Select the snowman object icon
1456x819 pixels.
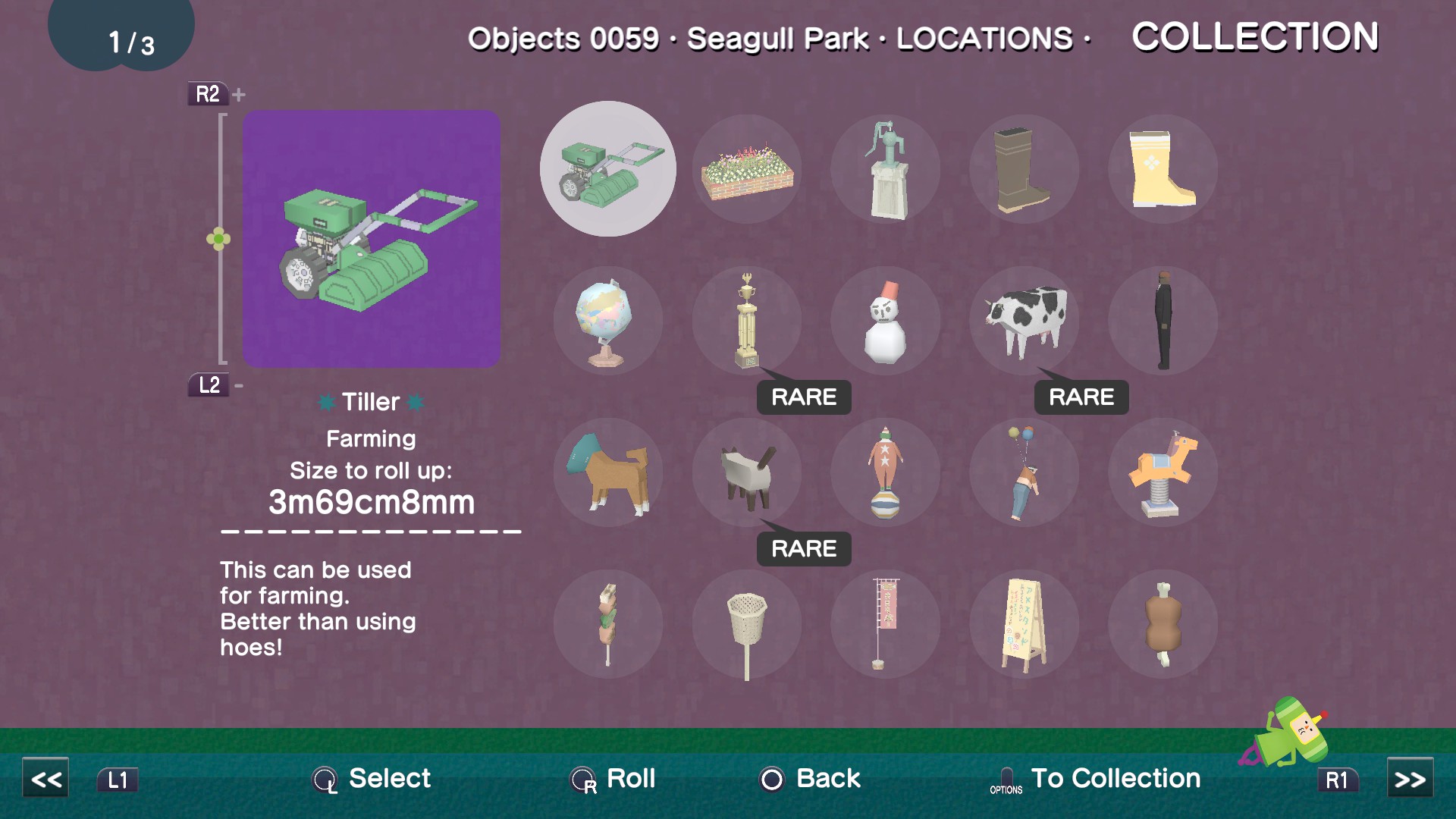click(x=886, y=321)
